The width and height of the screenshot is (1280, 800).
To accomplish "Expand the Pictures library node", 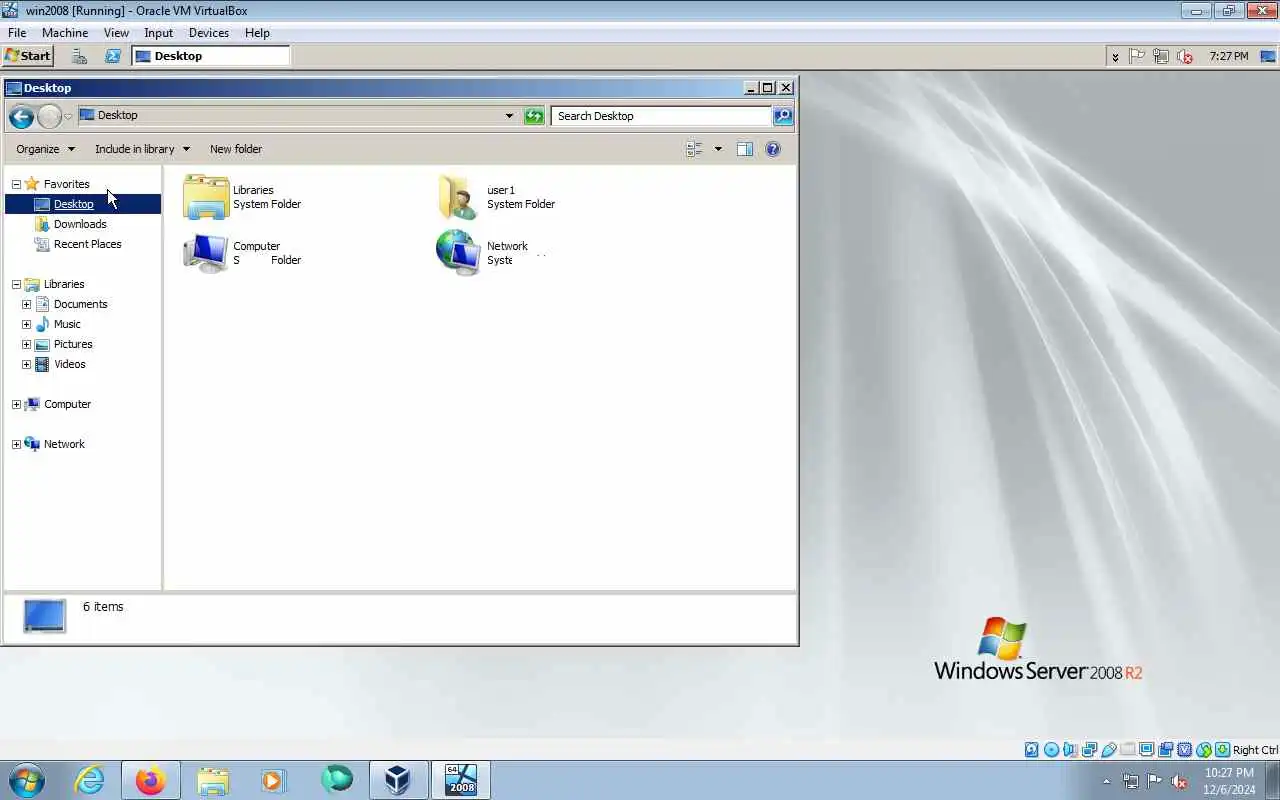I will point(26,344).
